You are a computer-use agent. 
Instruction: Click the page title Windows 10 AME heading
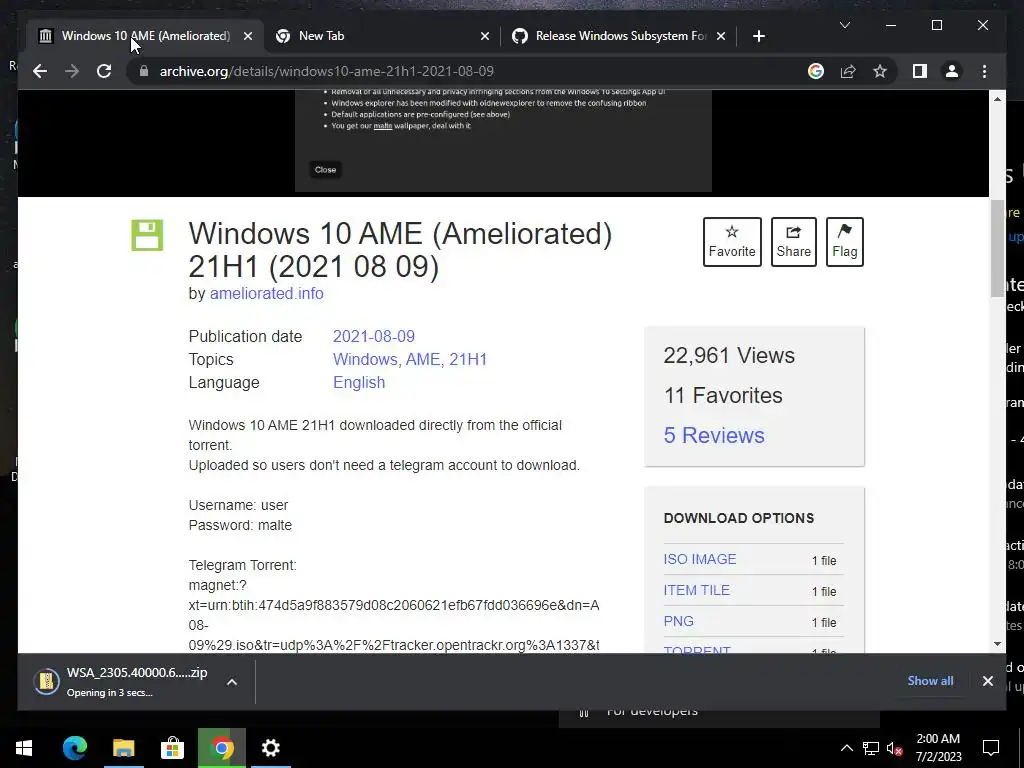[400, 249]
